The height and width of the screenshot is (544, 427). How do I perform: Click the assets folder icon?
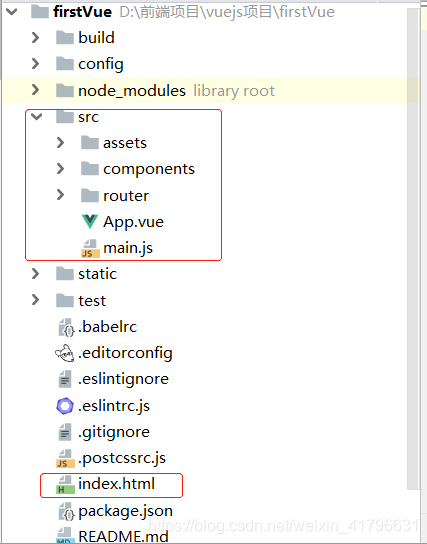tap(90, 143)
